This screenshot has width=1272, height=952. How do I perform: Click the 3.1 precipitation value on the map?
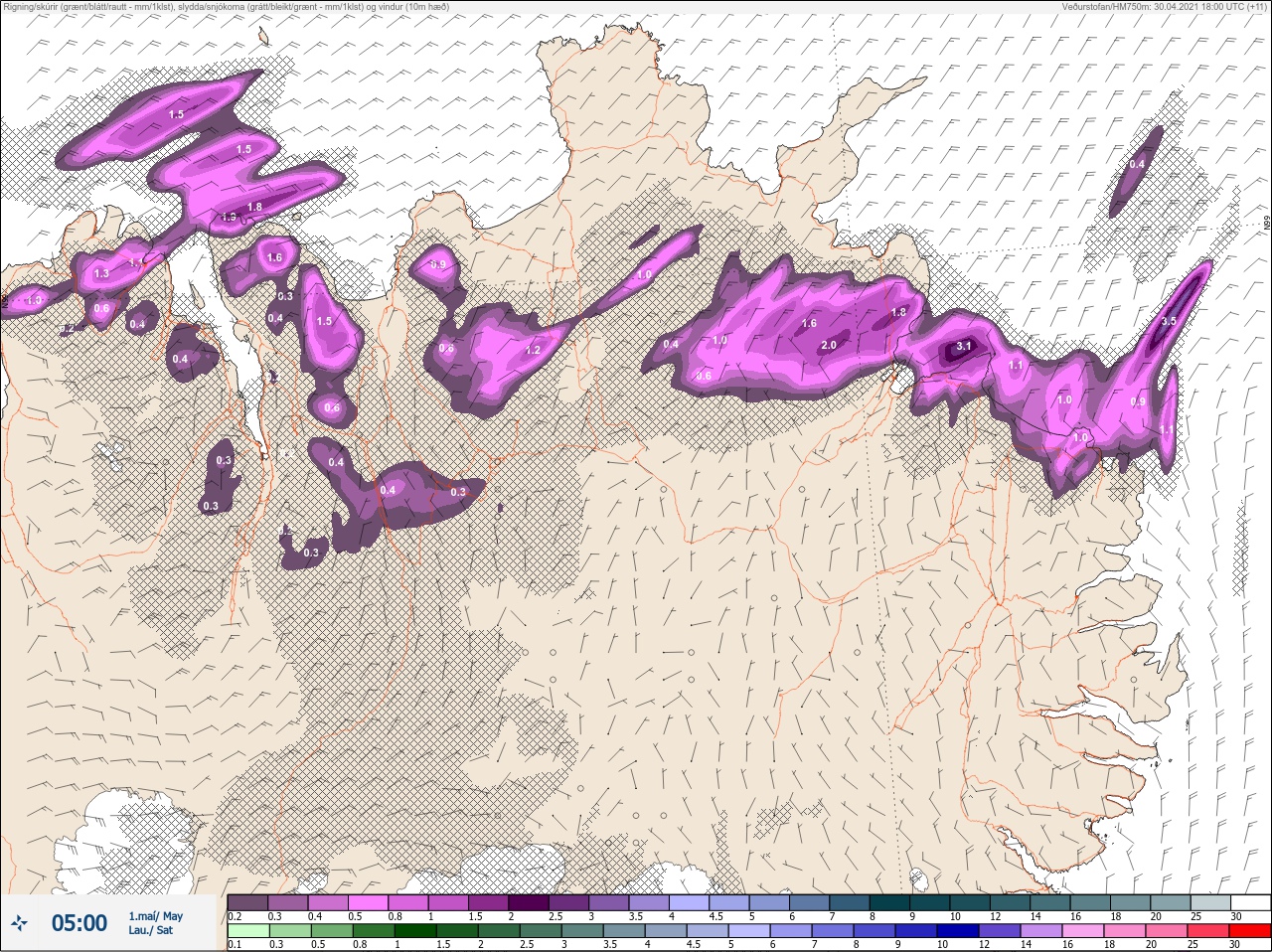[963, 347]
